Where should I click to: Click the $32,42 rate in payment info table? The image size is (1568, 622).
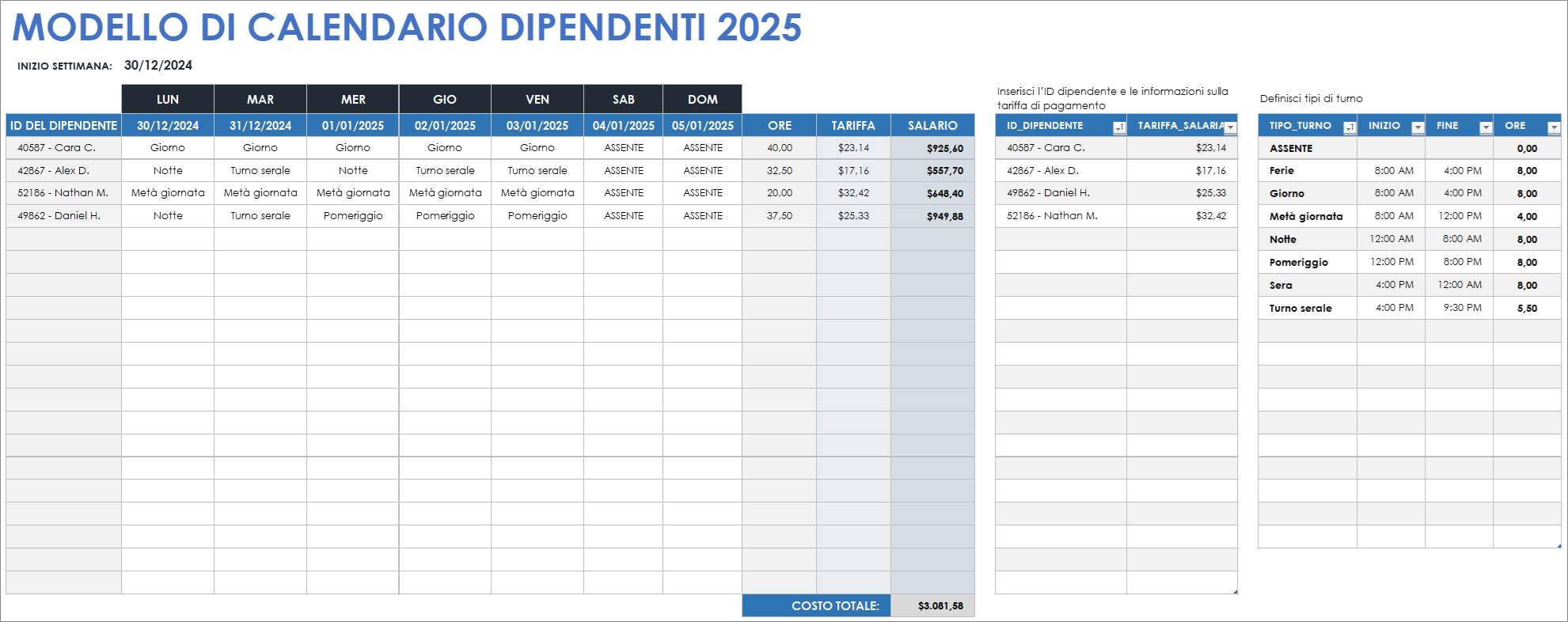[x=1182, y=216]
